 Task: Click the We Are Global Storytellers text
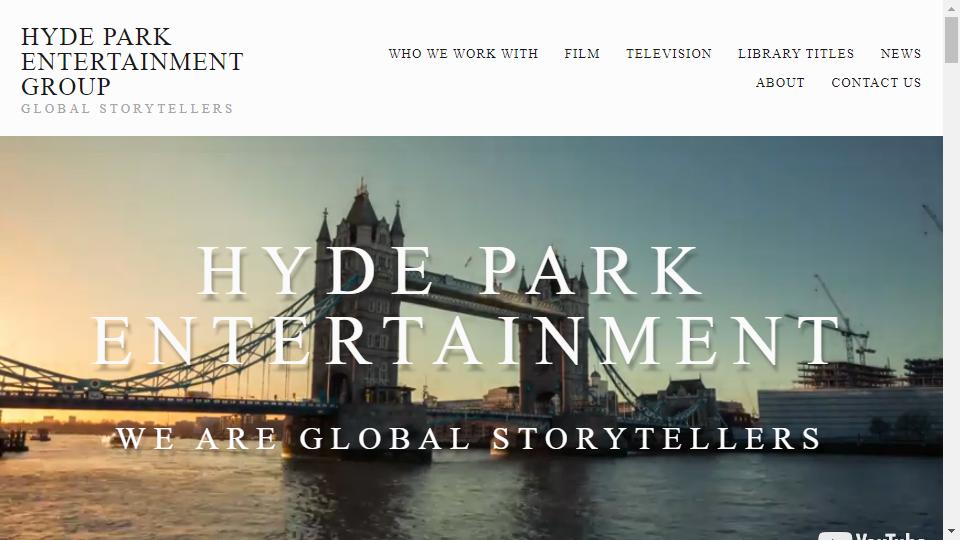tap(468, 438)
